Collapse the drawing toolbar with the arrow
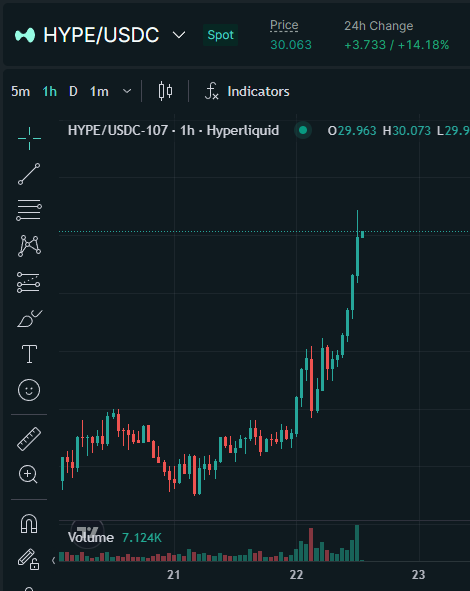Image resolution: width=470 pixels, height=591 pixels. pos(54,560)
